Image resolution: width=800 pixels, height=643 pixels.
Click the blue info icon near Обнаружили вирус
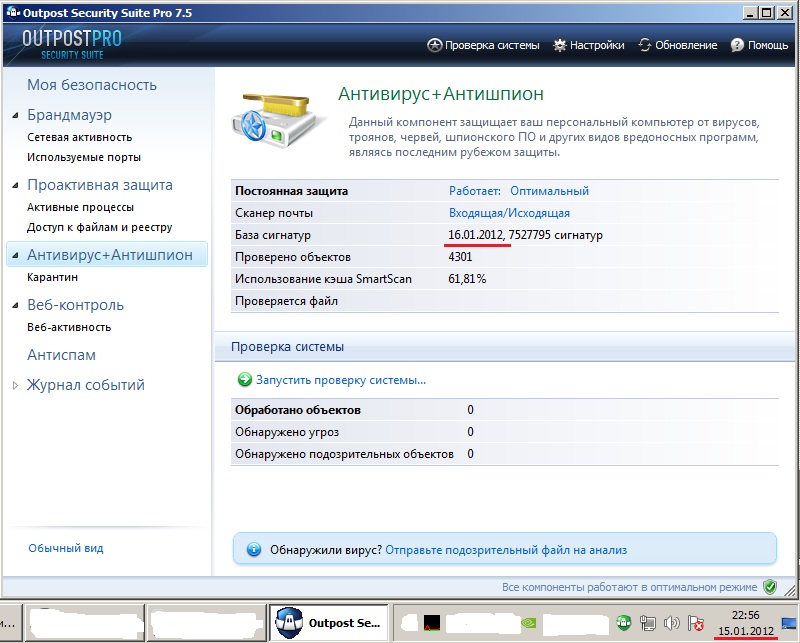254,550
